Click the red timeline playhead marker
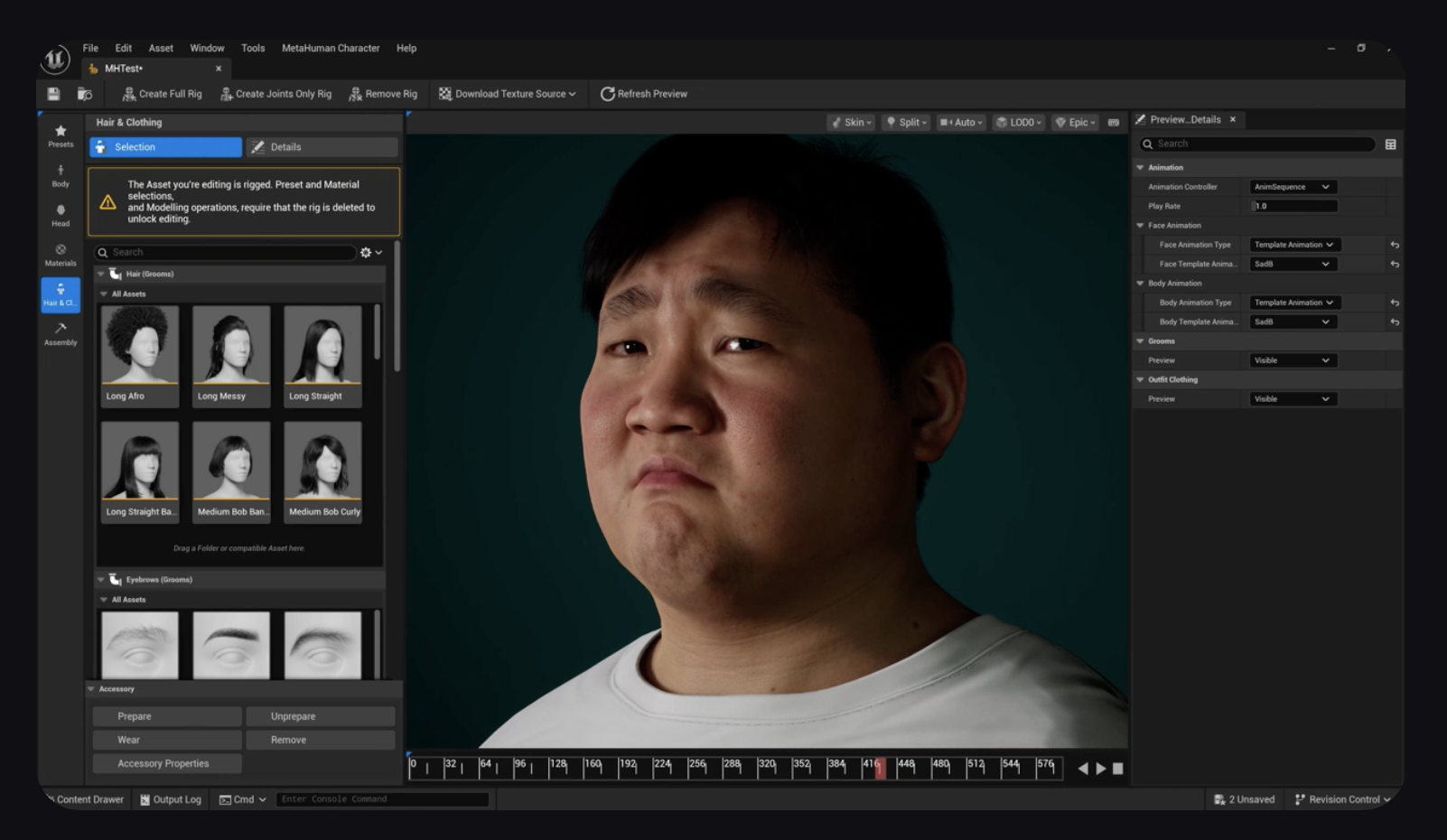 click(880, 768)
